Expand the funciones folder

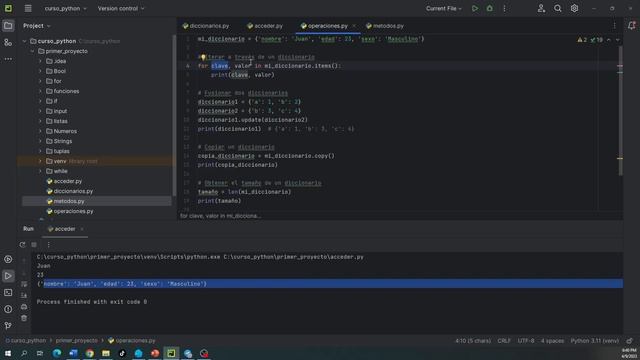coord(40,91)
